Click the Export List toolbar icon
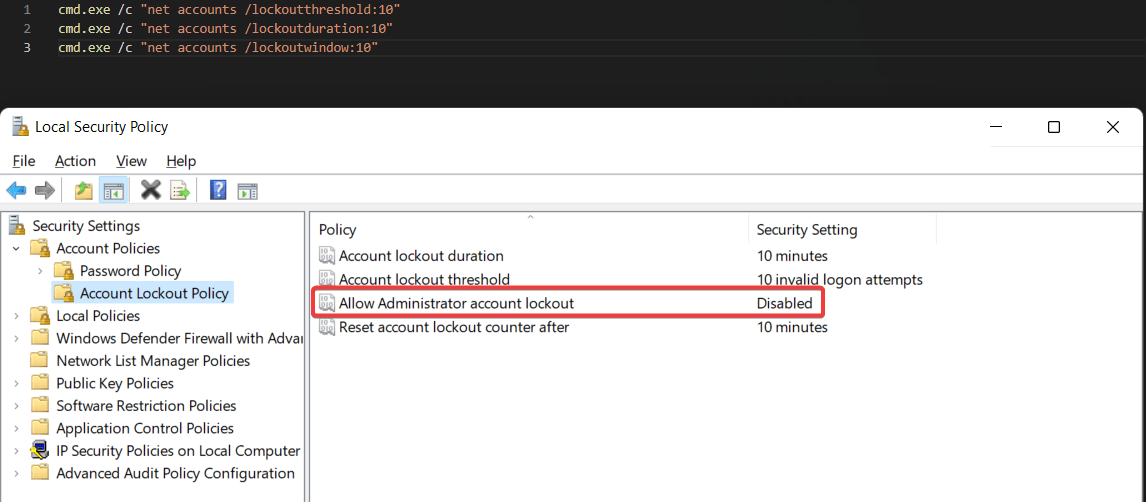Image resolution: width=1146 pixels, height=502 pixels. tap(180, 191)
